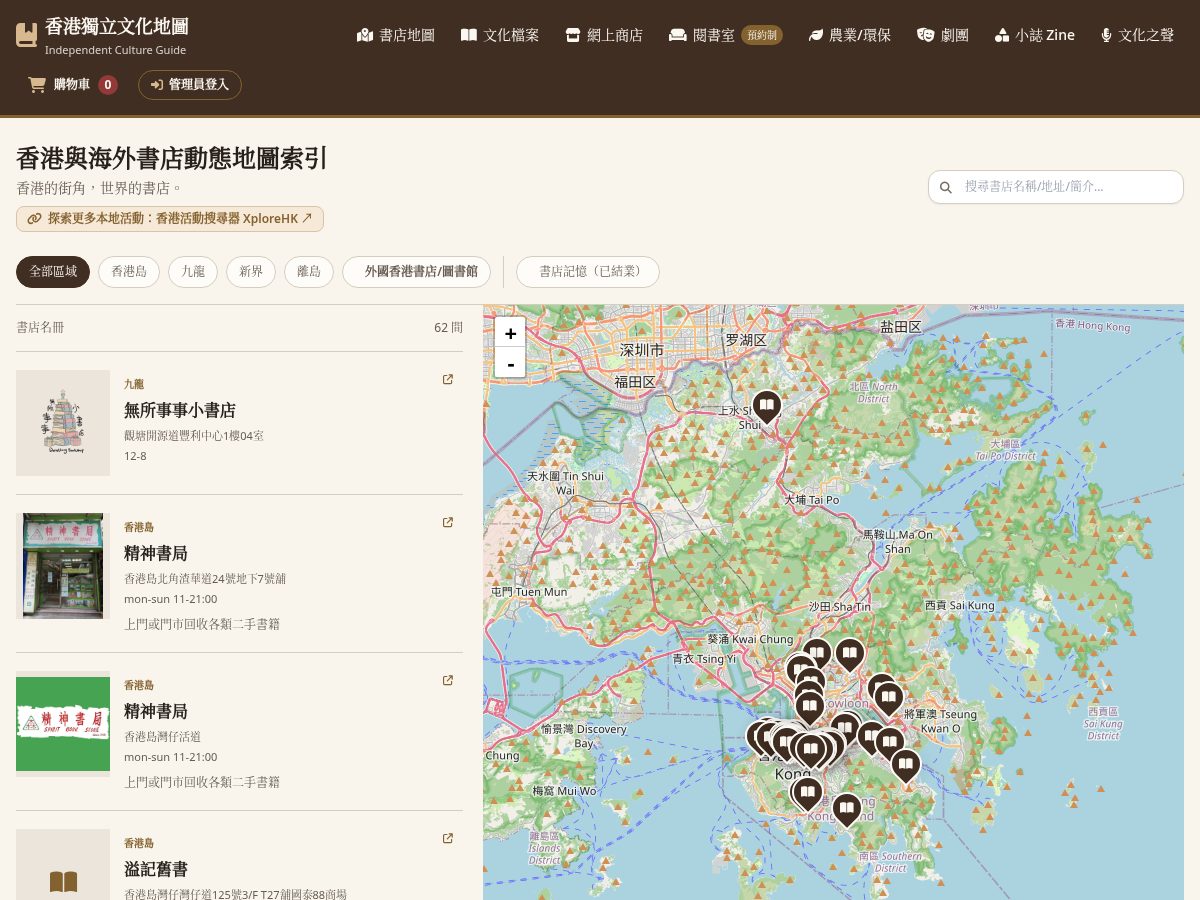
Task: Open the 農業/環保 section
Action: coord(850,35)
